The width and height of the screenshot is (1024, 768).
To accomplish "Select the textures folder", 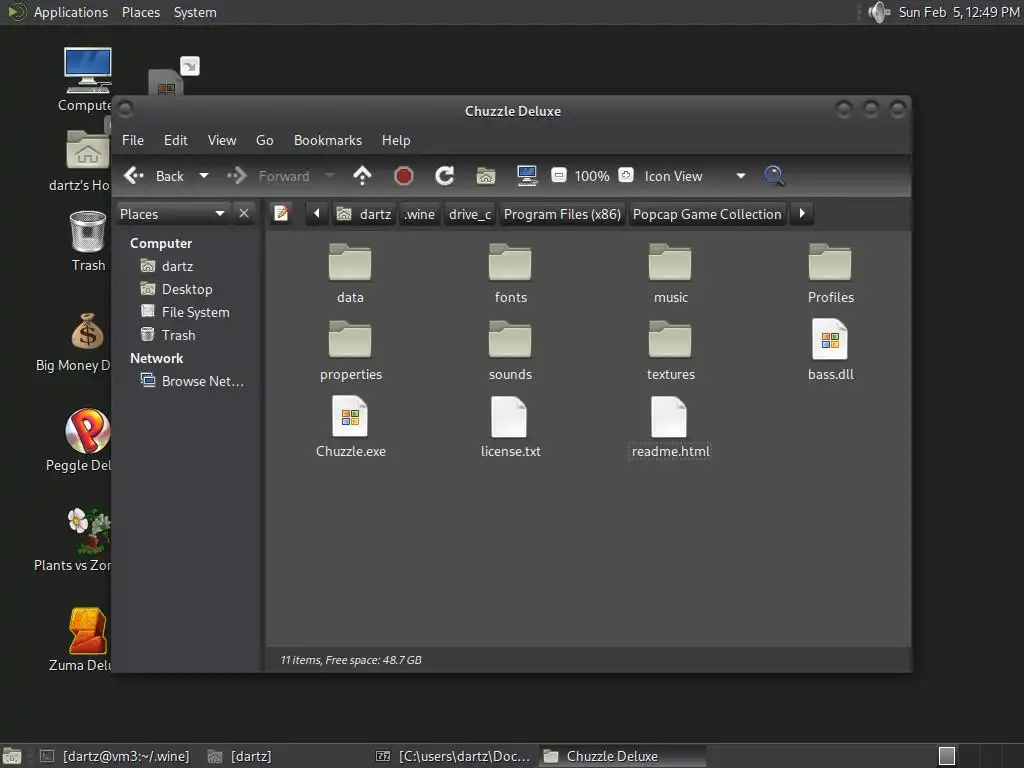I will click(x=670, y=351).
